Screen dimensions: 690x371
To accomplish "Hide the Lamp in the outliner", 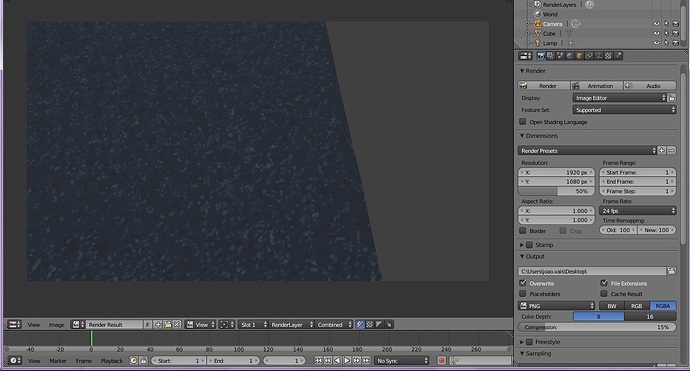I will (x=656, y=43).
